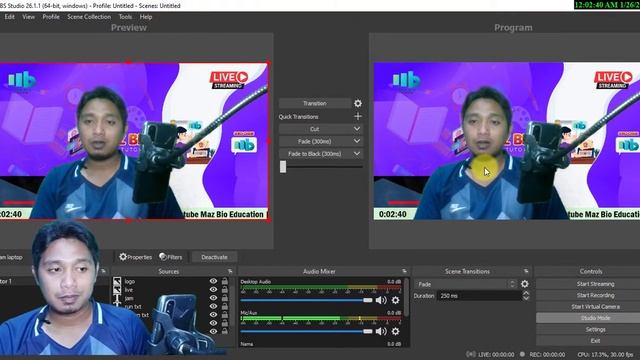Viewport: 640px width, 360px height.
Task: Expand the Cut quick transition dropdown arrow
Action: [357, 129]
